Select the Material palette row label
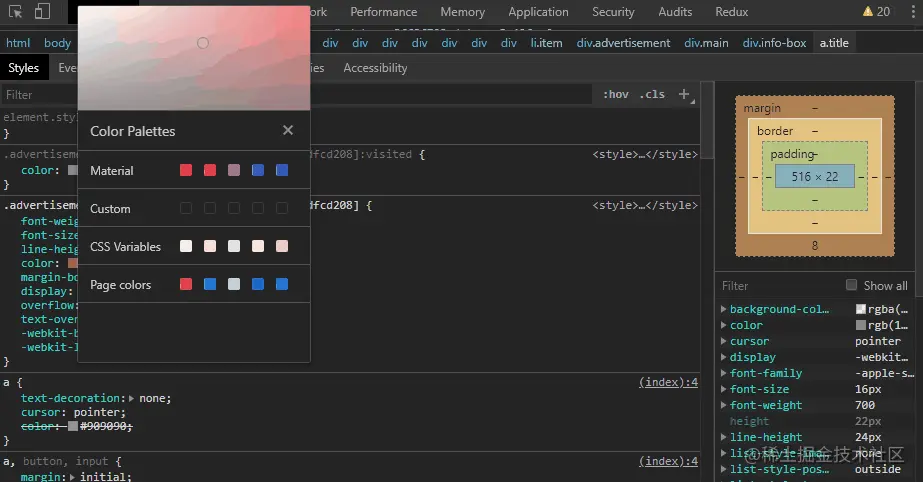 [112, 171]
